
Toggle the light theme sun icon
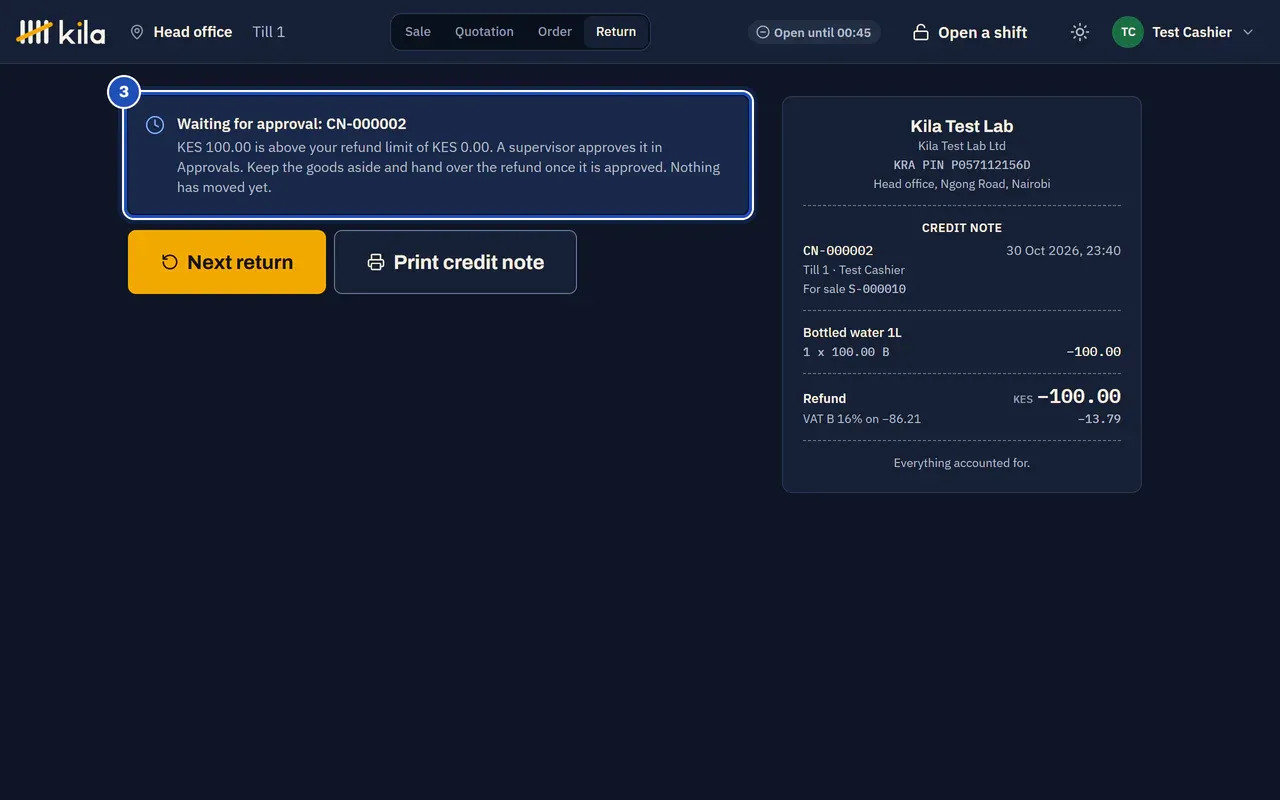[1080, 32]
